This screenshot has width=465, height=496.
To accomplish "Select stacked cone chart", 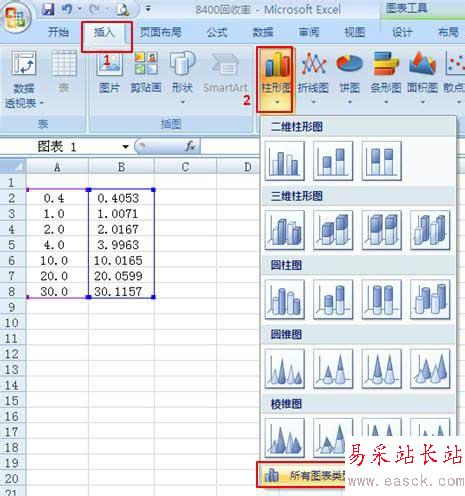I will 333,369.
